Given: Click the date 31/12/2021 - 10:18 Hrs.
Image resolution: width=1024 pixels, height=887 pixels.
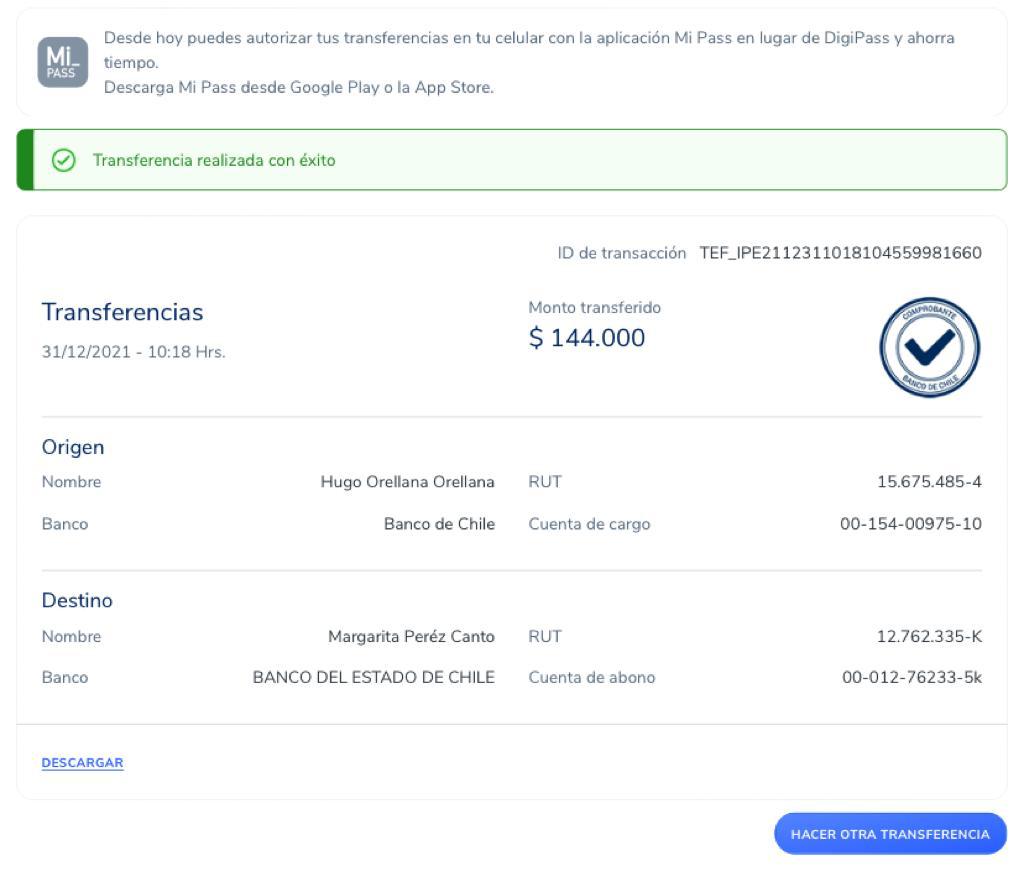Looking at the screenshot, I should tap(133, 352).
